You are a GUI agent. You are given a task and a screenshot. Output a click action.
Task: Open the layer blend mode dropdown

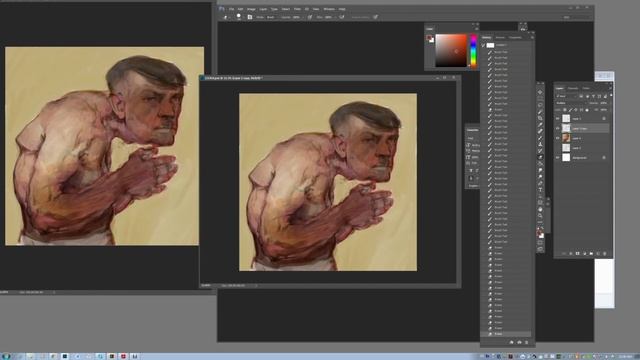pyautogui.click(x=571, y=103)
